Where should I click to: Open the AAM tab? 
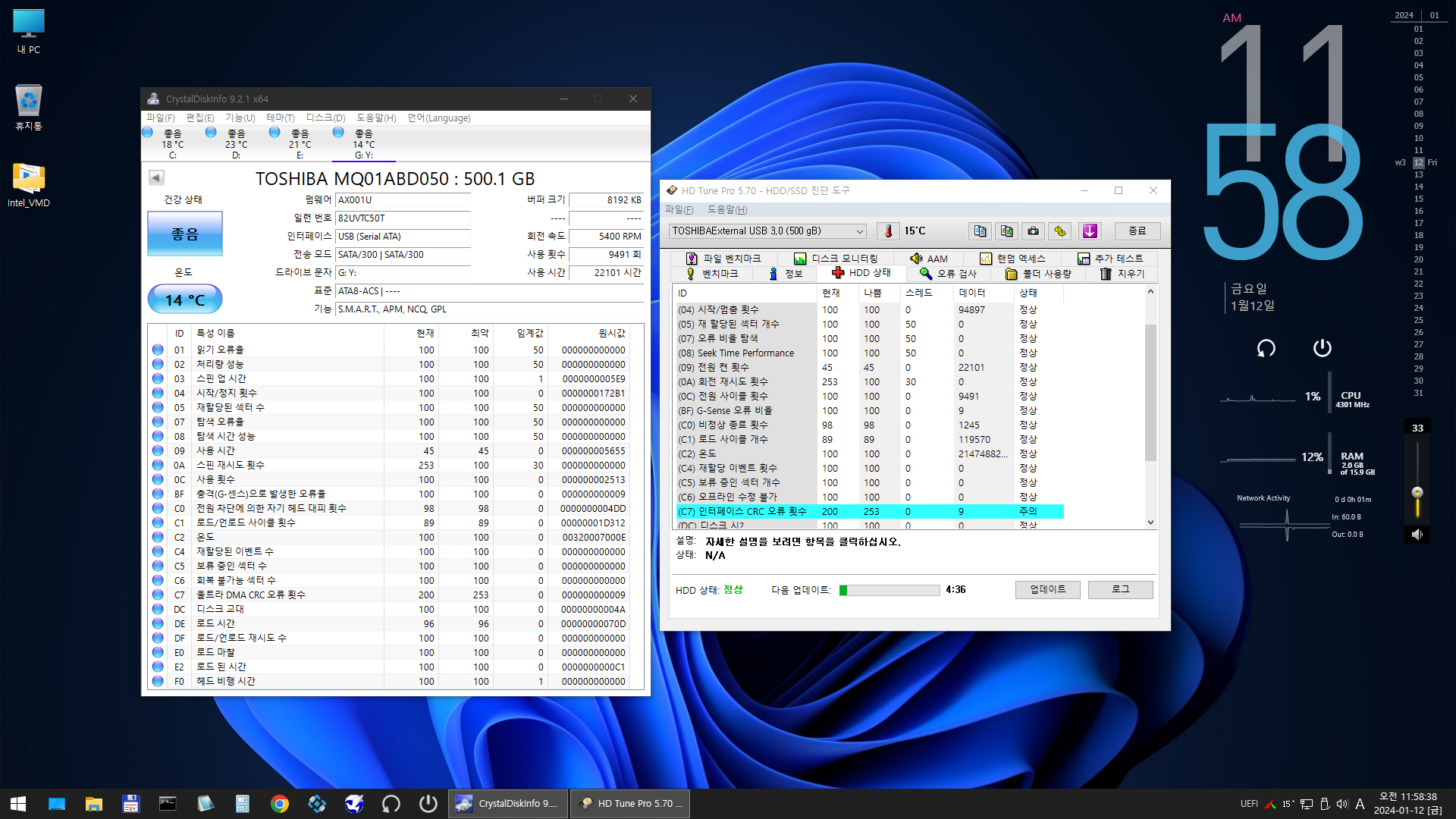[929, 259]
